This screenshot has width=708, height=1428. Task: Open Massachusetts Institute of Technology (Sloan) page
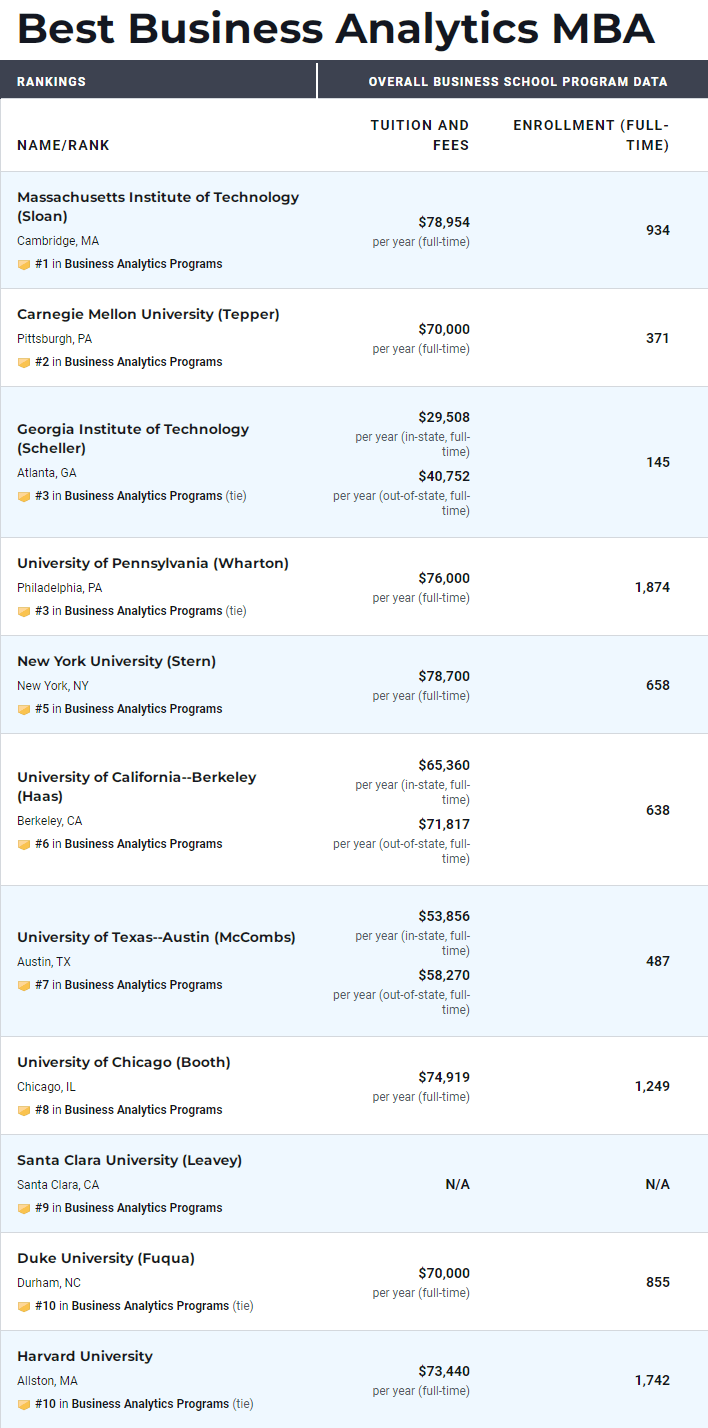coord(158,207)
